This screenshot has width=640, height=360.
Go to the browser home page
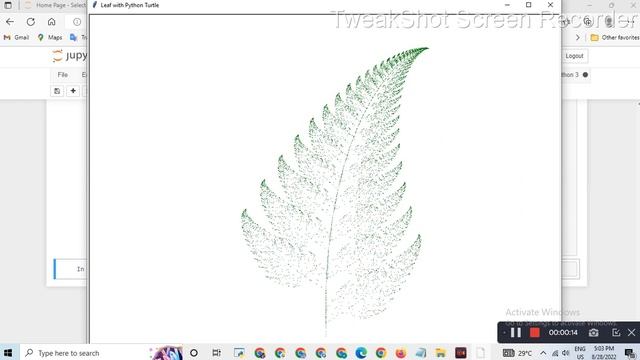51,22
